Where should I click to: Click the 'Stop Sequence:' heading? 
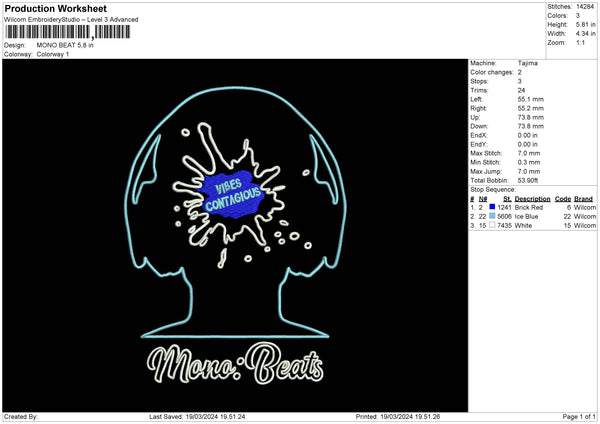click(x=493, y=189)
